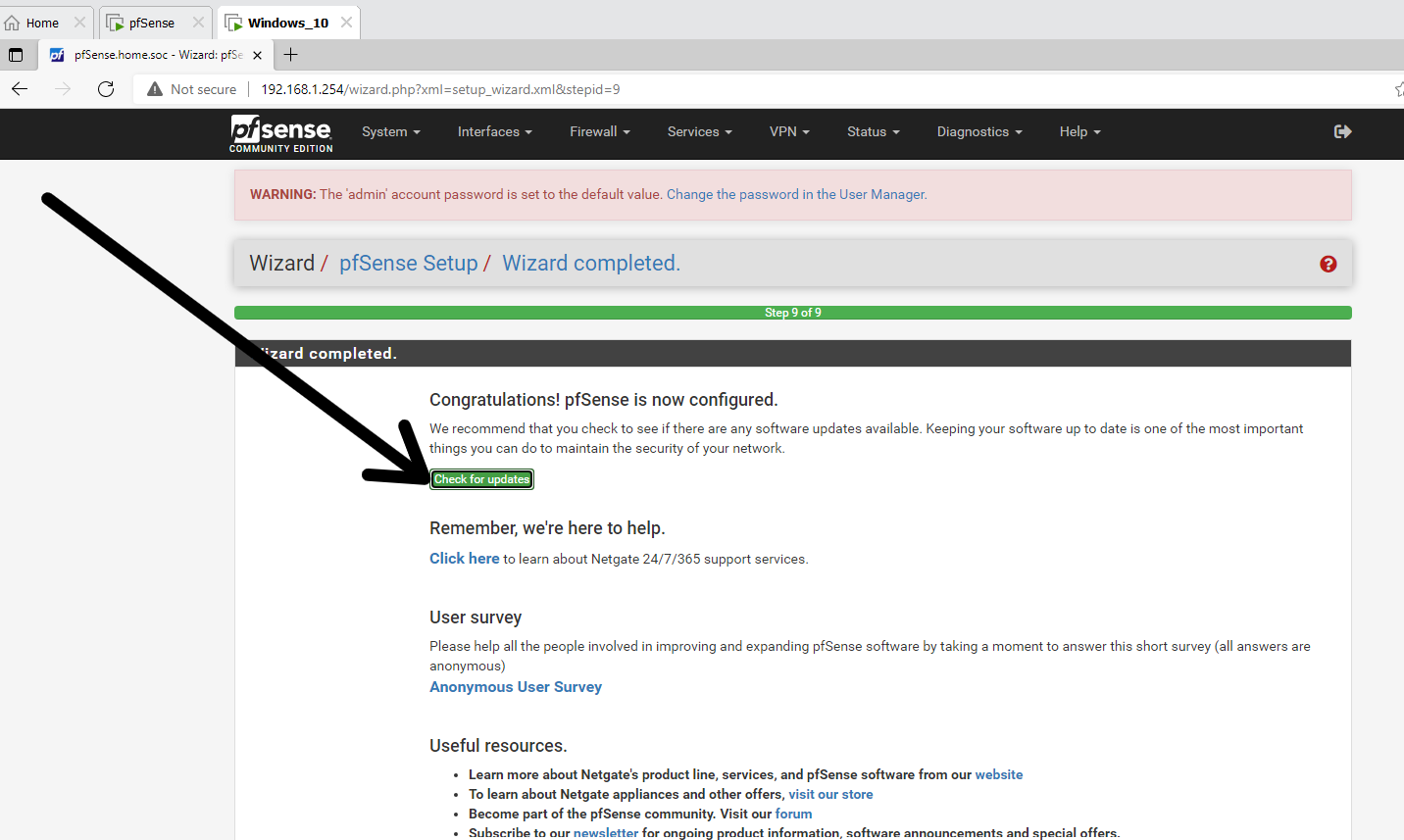Click the pfSense Community Edition logo
The width and height of the screenshot is (1404, 840).
[x=281, y=133]
